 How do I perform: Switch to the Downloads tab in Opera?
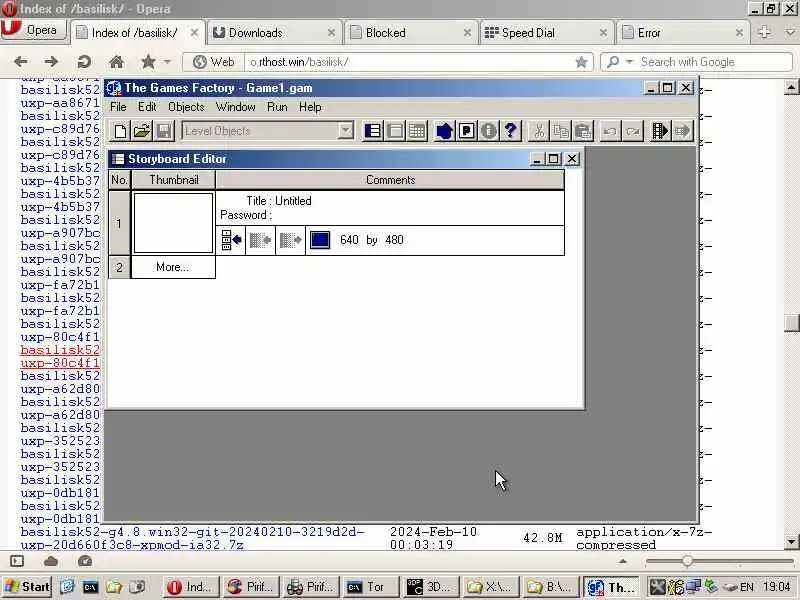[274, 33]
